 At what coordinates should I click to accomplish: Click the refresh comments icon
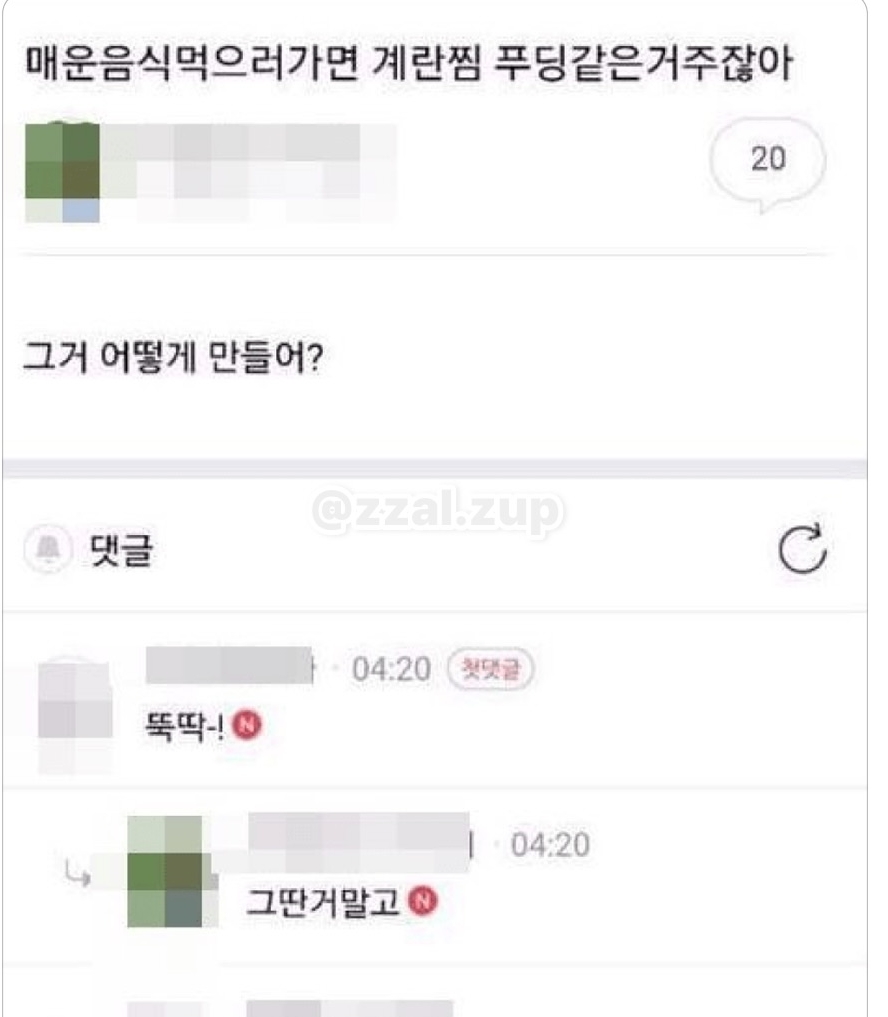pos(802,549)
